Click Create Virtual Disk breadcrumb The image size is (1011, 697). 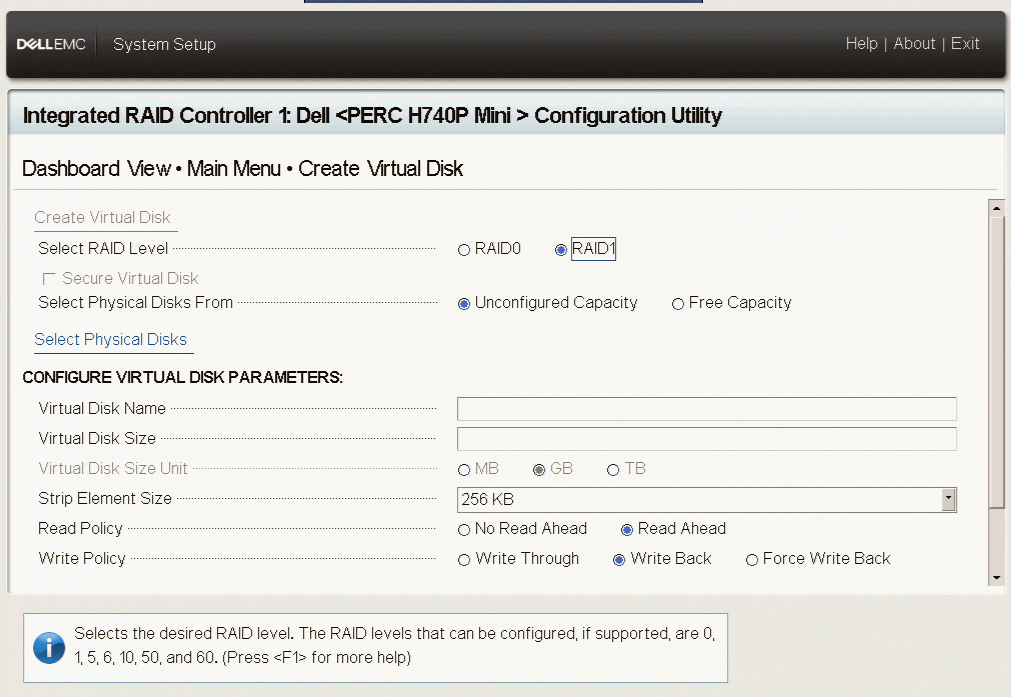[x=380, y=169]
